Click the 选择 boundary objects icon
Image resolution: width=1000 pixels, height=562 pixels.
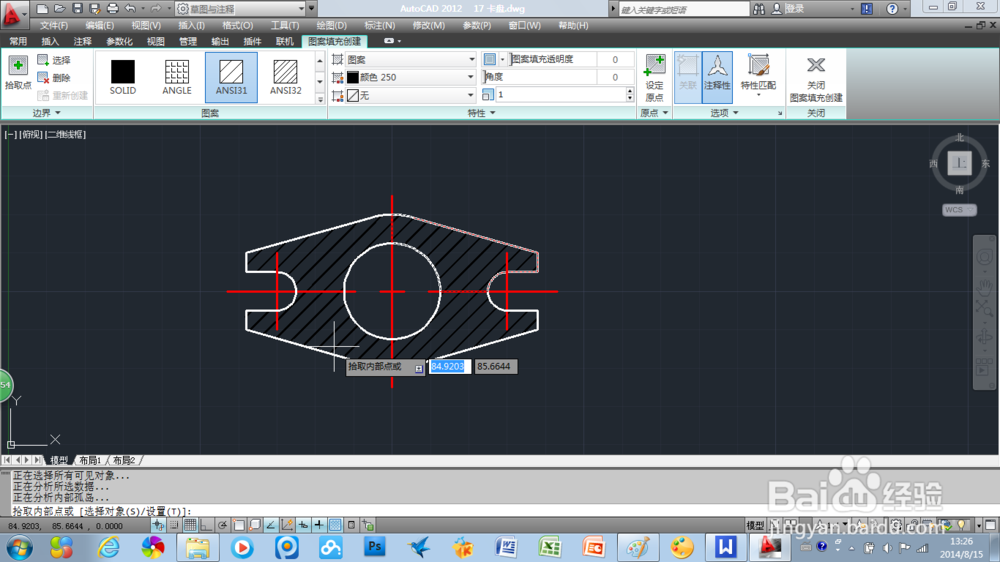tap(43, 59)
